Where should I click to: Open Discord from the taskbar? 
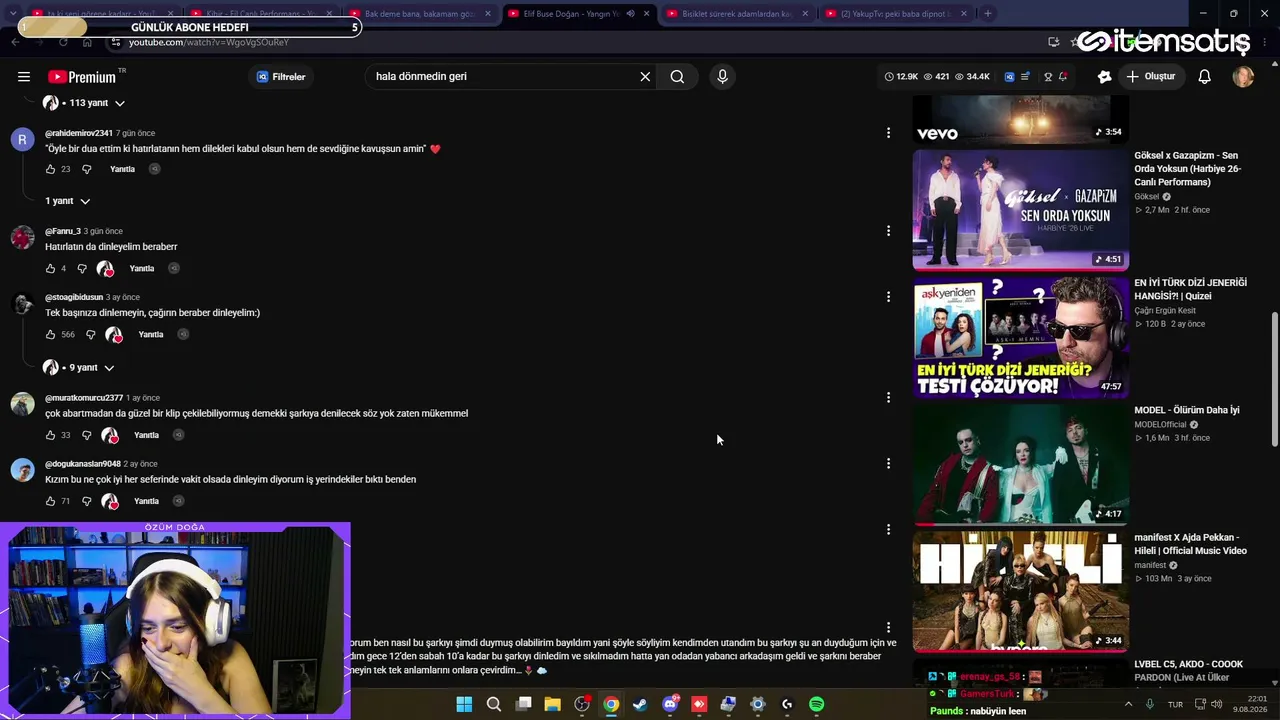pyautogui.click(x=670, y=704)
